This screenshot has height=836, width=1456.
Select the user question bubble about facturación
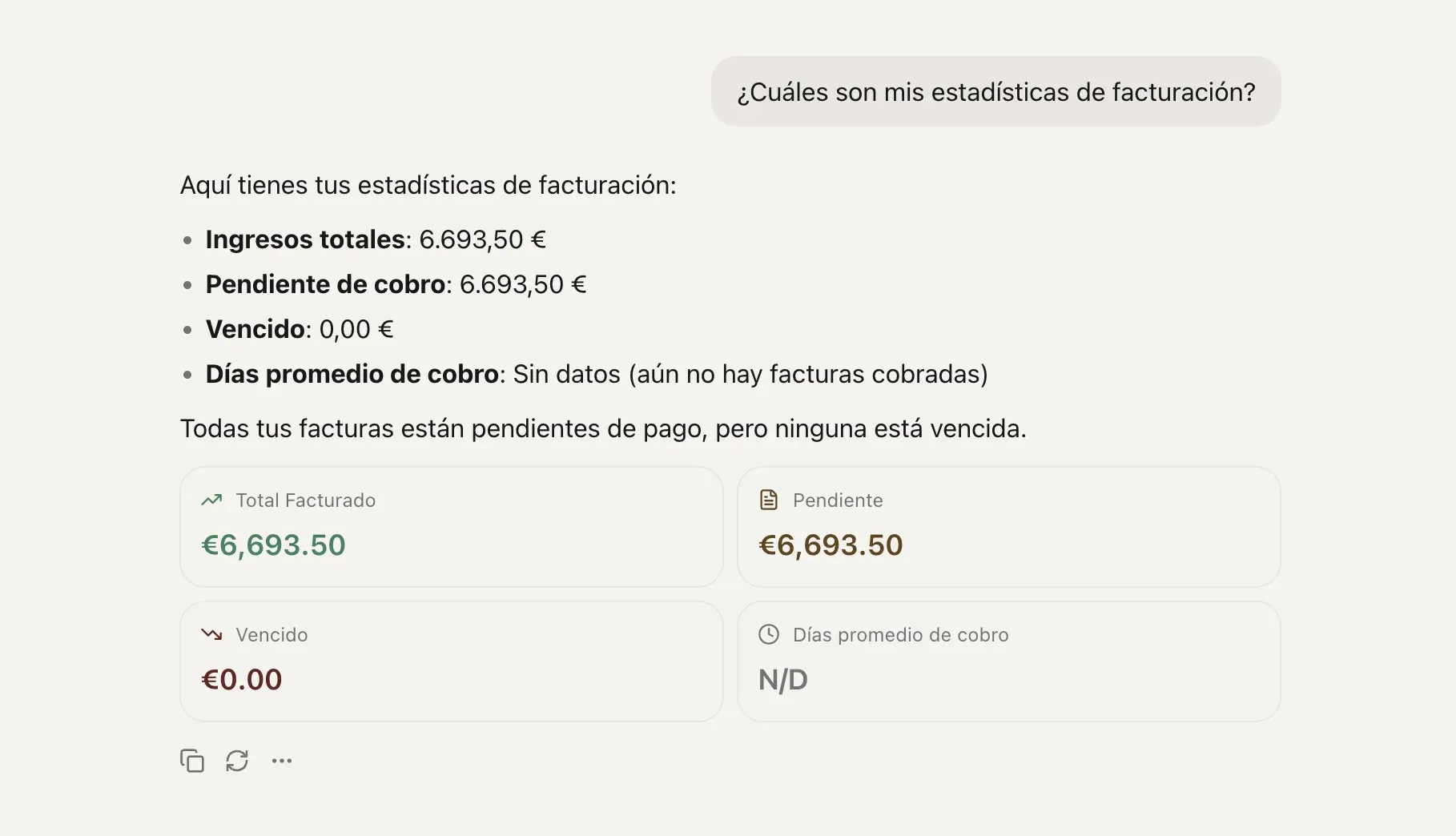click(995, 91)
